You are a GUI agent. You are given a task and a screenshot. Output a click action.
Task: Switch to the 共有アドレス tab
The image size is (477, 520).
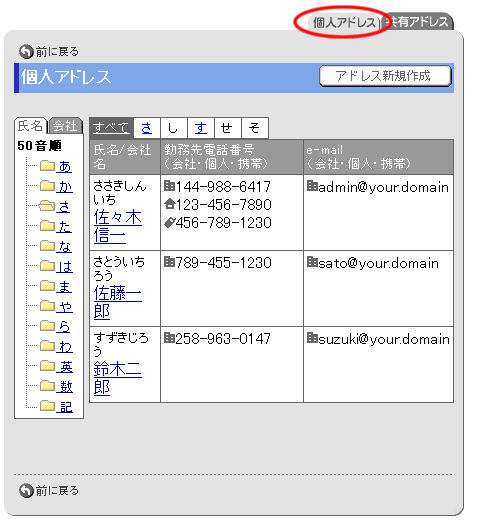point(418,22)
